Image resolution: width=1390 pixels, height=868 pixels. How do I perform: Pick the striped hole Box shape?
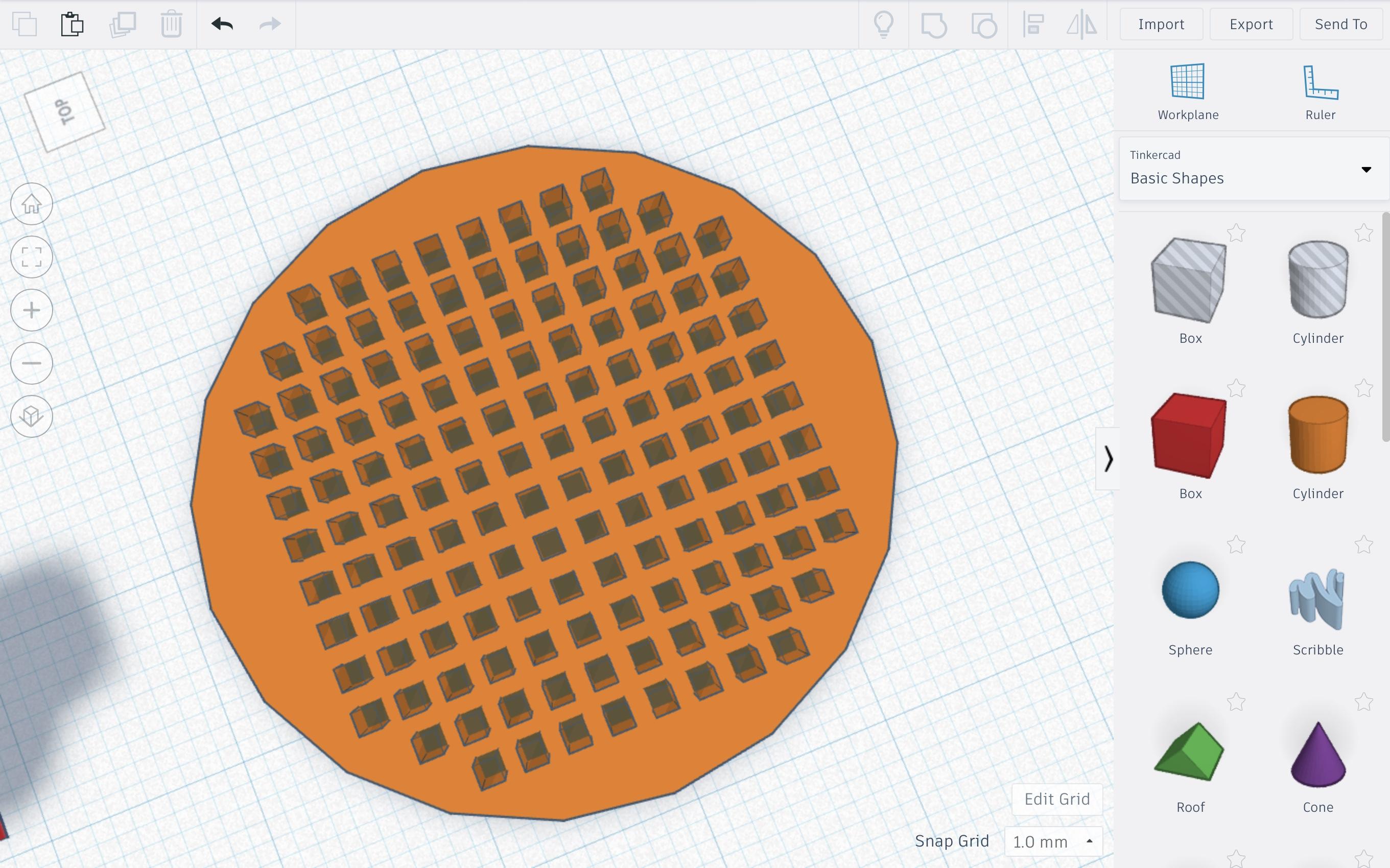coord(1189,280)
